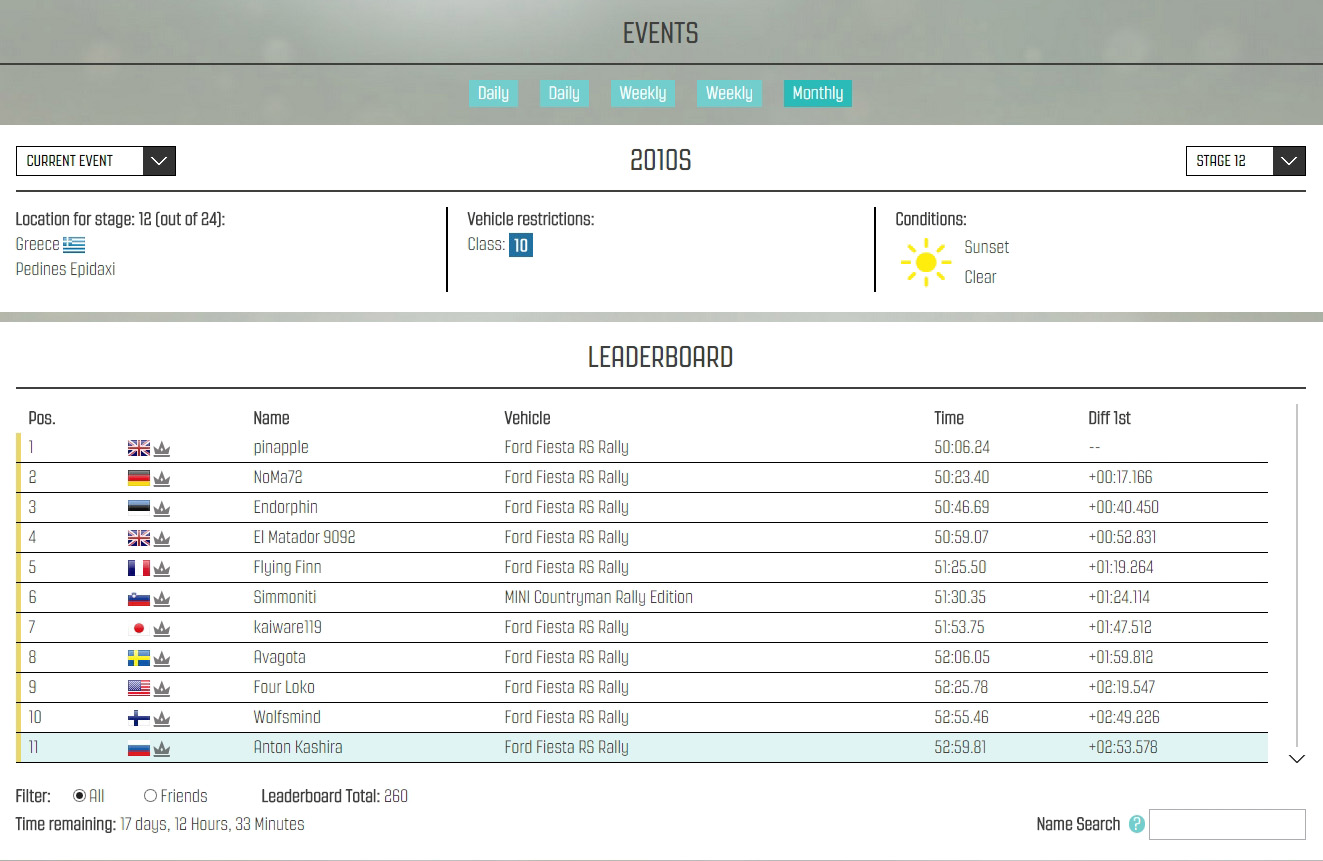Click the leaderboard scroll-down chevron
The image size is (1323, 861).
(1297, 759)
